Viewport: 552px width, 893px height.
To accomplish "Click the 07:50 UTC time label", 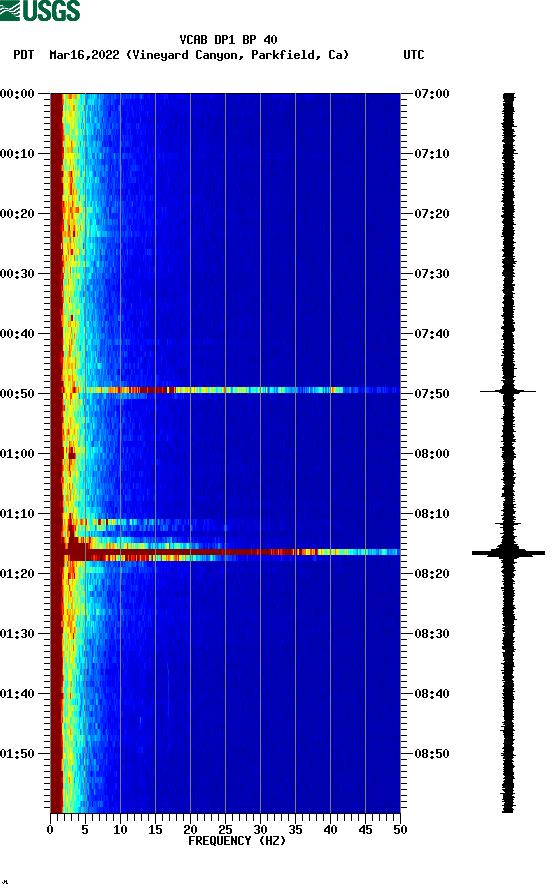I will pos(432,394).
